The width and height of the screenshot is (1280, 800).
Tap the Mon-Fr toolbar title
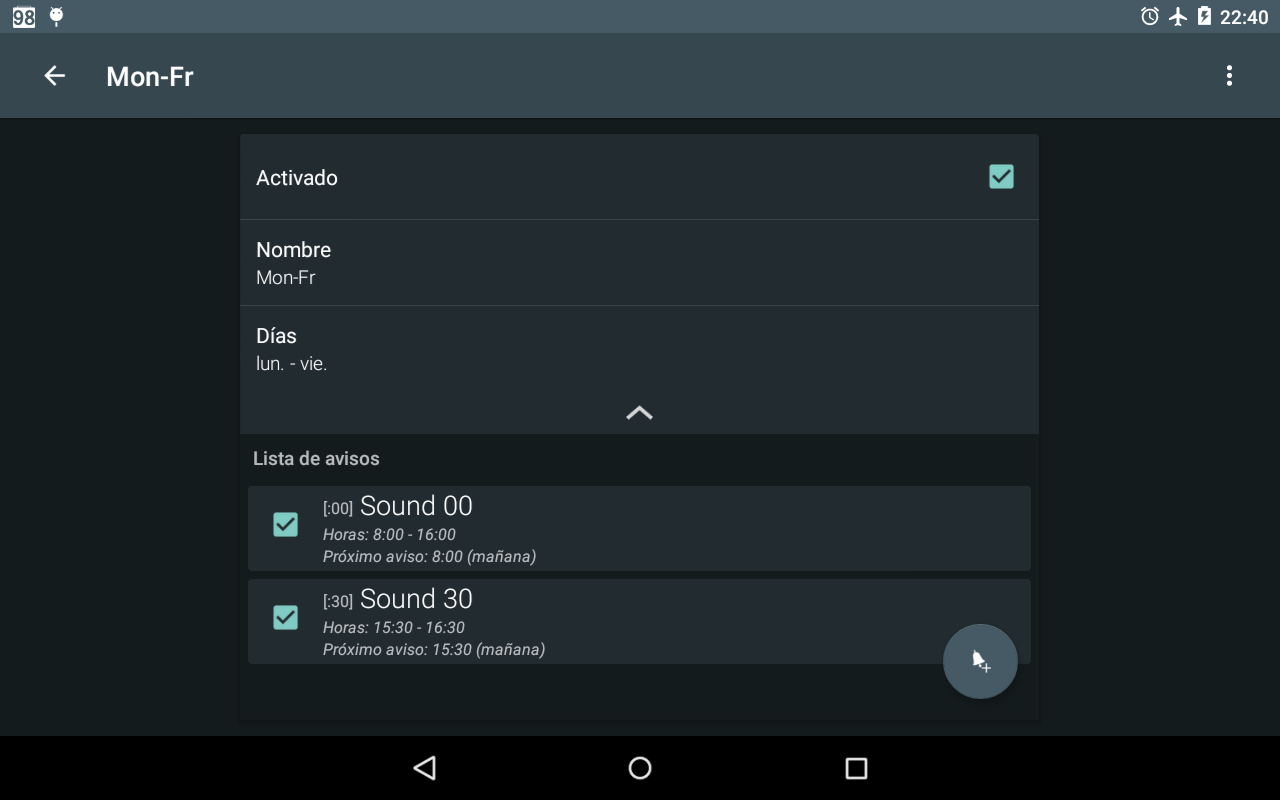150,77
